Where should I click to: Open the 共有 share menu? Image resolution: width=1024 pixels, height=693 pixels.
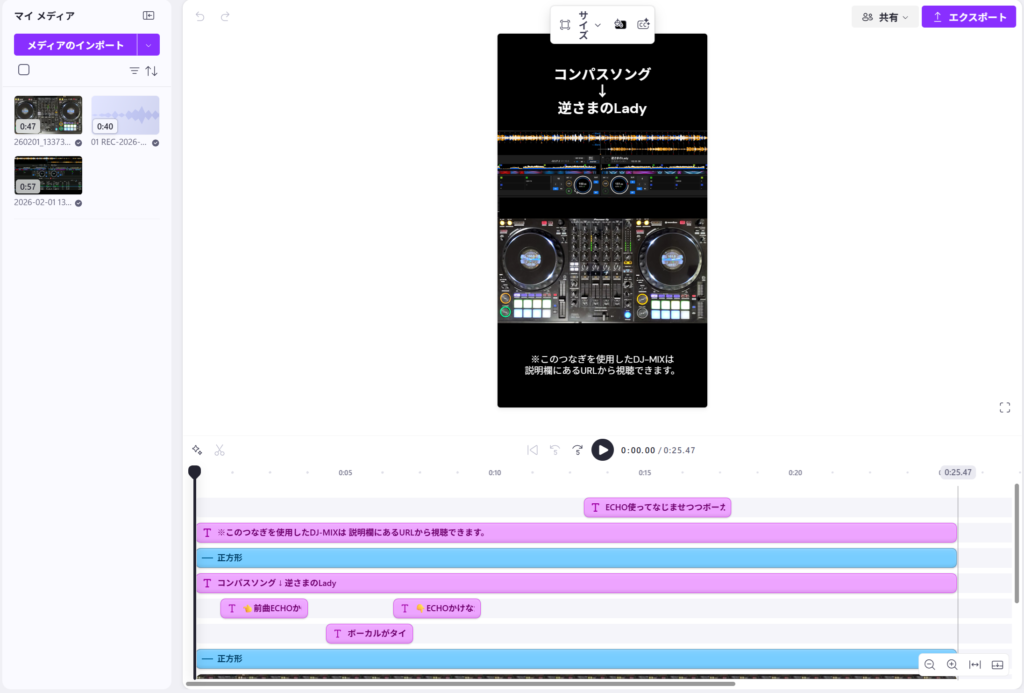click(x=885, y=17)
